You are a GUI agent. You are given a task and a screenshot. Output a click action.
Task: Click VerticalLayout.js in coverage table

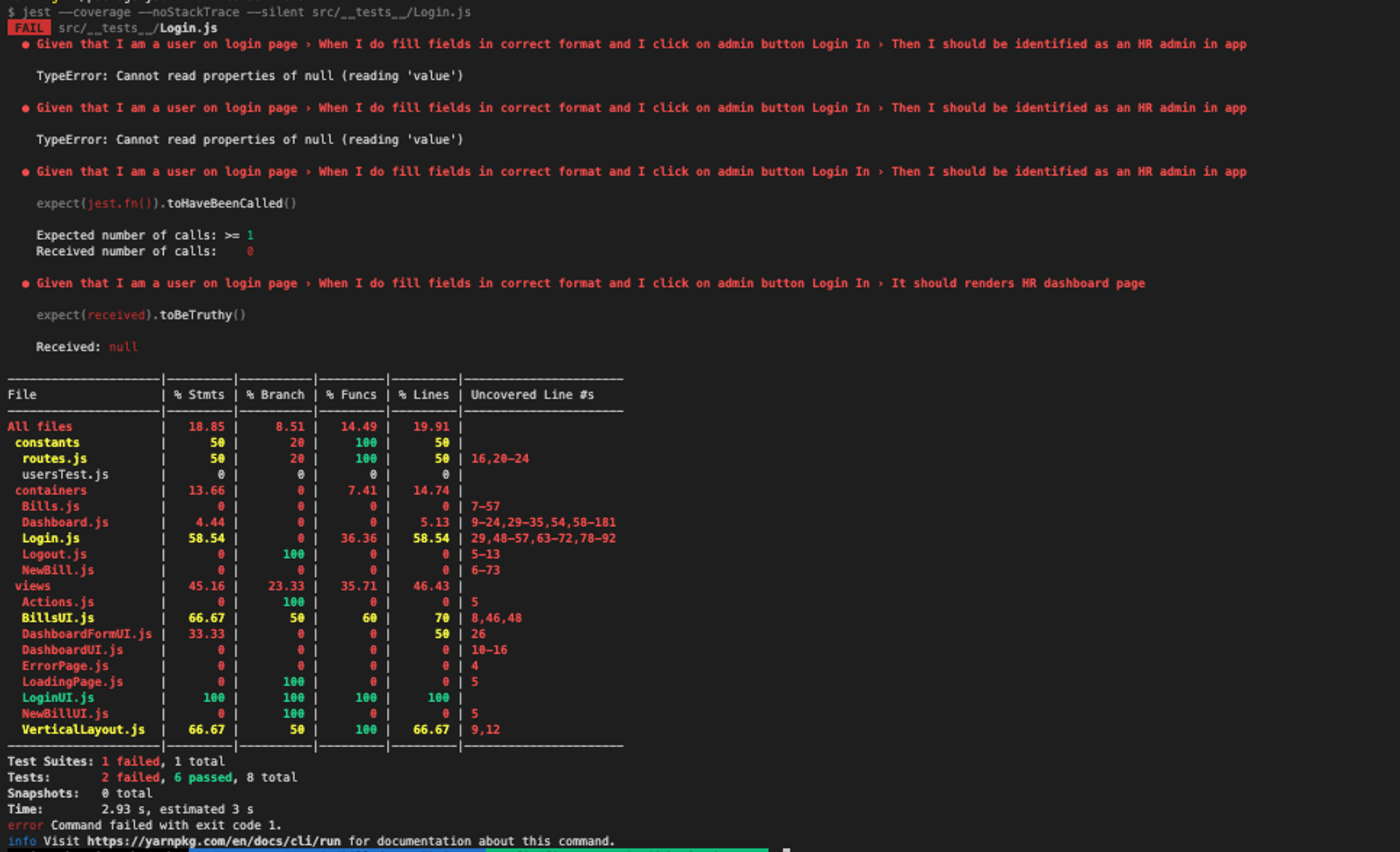[x=83, y=729]
